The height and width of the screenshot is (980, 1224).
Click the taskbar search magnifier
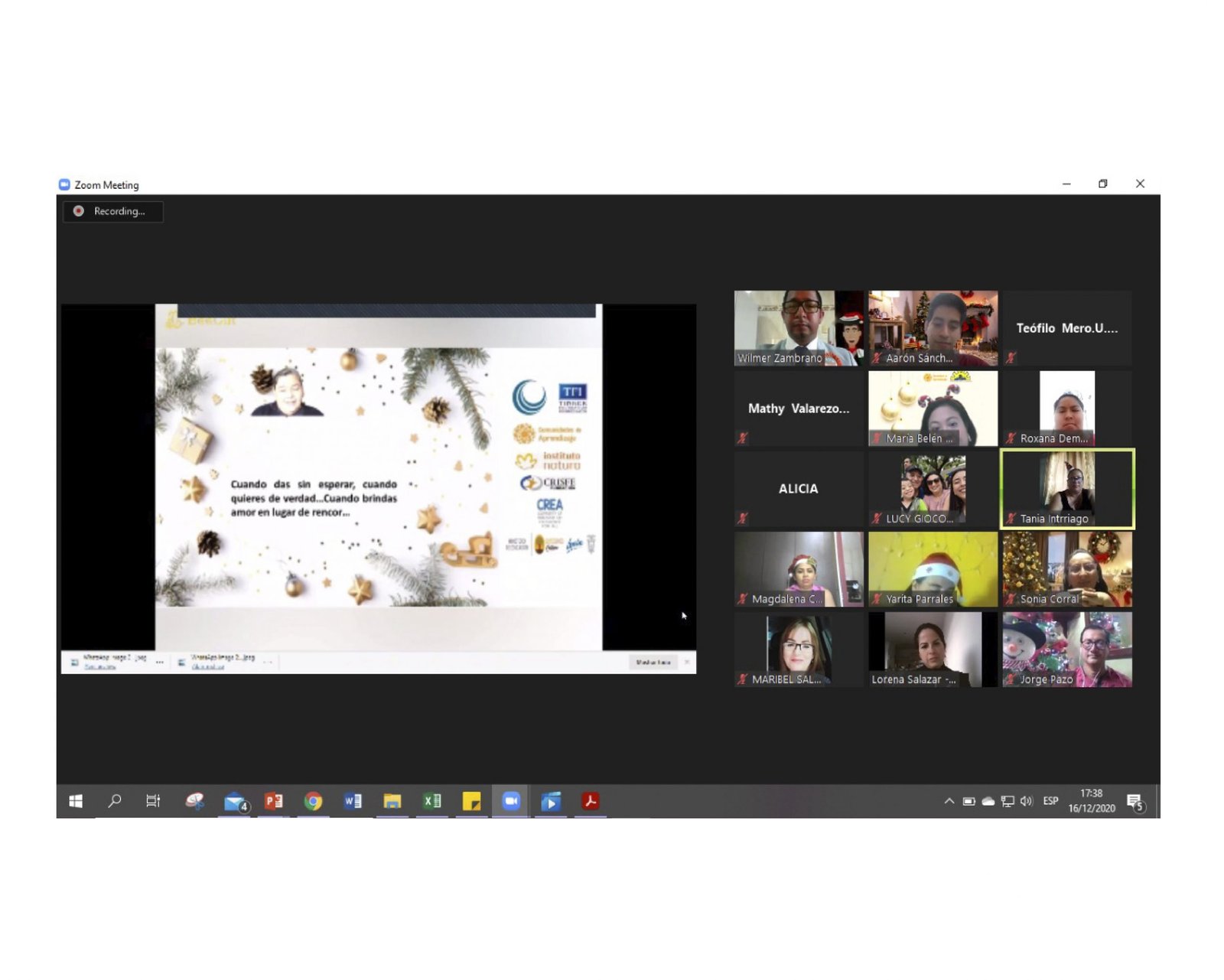115,801
